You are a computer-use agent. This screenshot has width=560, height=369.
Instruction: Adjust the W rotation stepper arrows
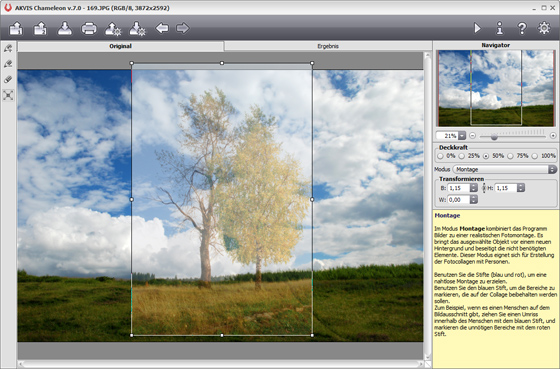tap(474, 200)
